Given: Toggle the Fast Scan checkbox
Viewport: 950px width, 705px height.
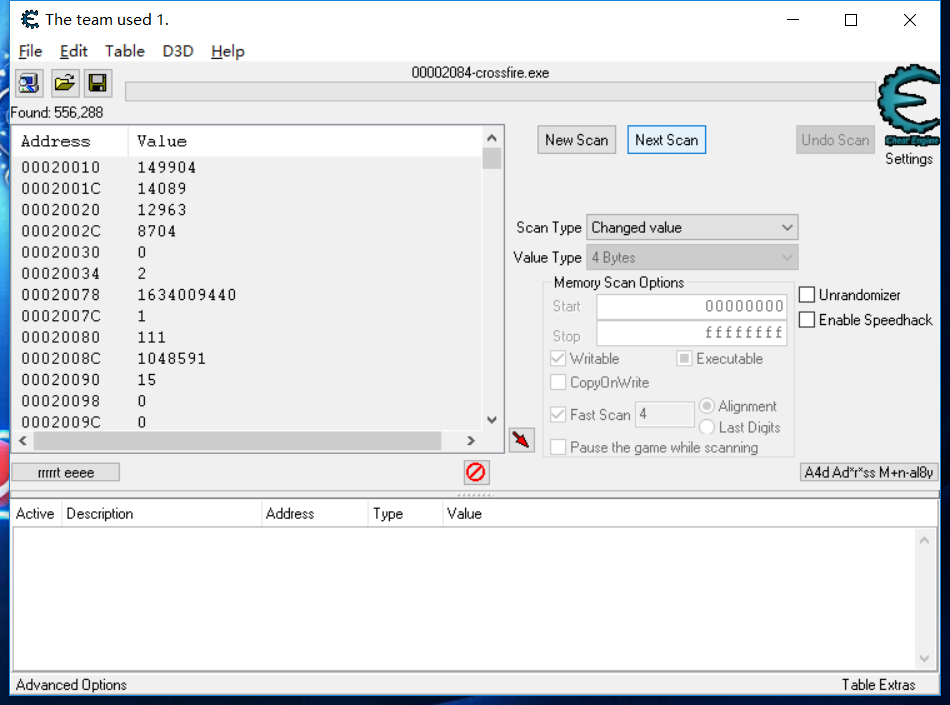Looking at the screenshot, I should tap(558, 415).
